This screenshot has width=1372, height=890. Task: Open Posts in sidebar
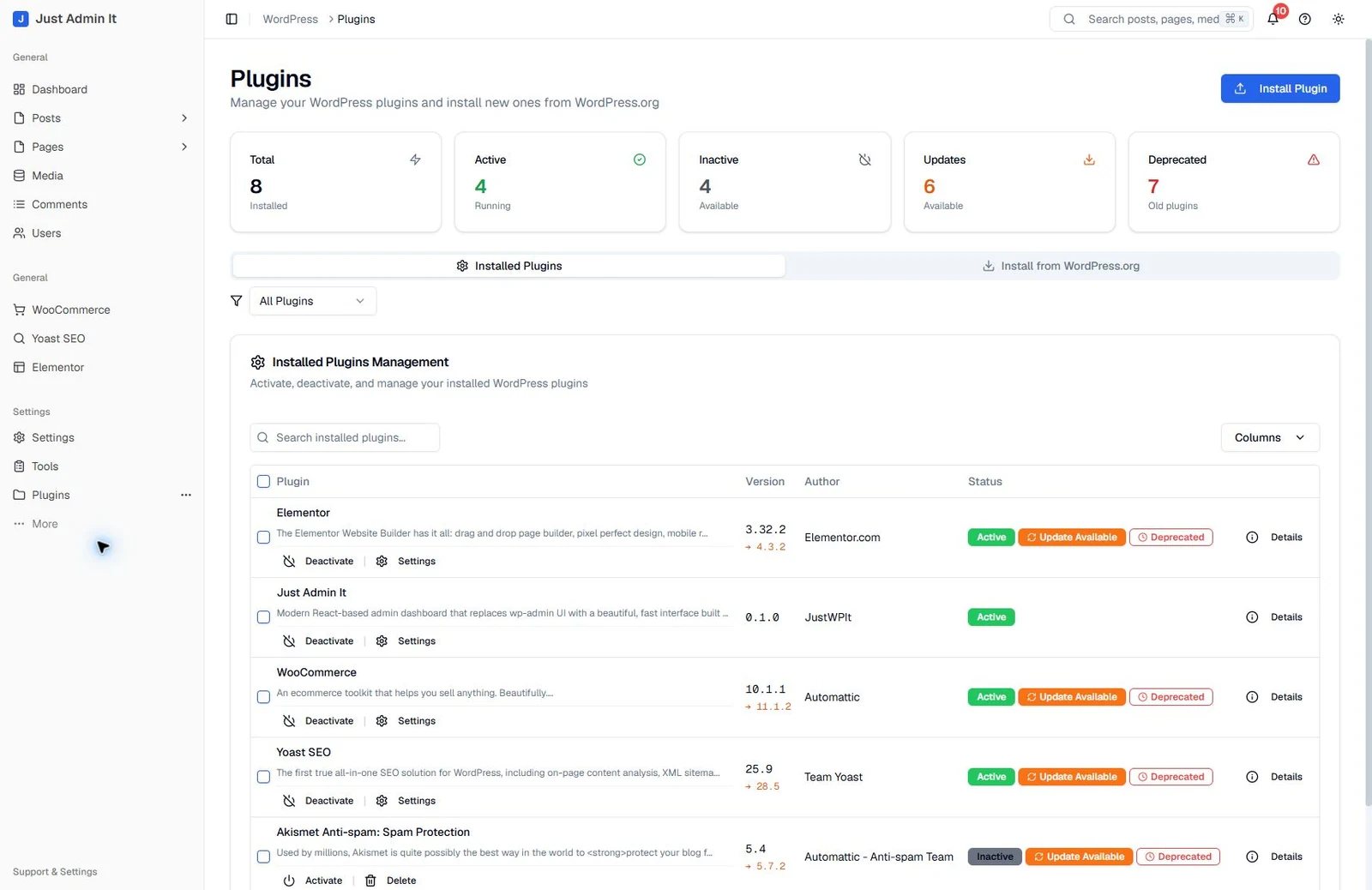point(46,118)
